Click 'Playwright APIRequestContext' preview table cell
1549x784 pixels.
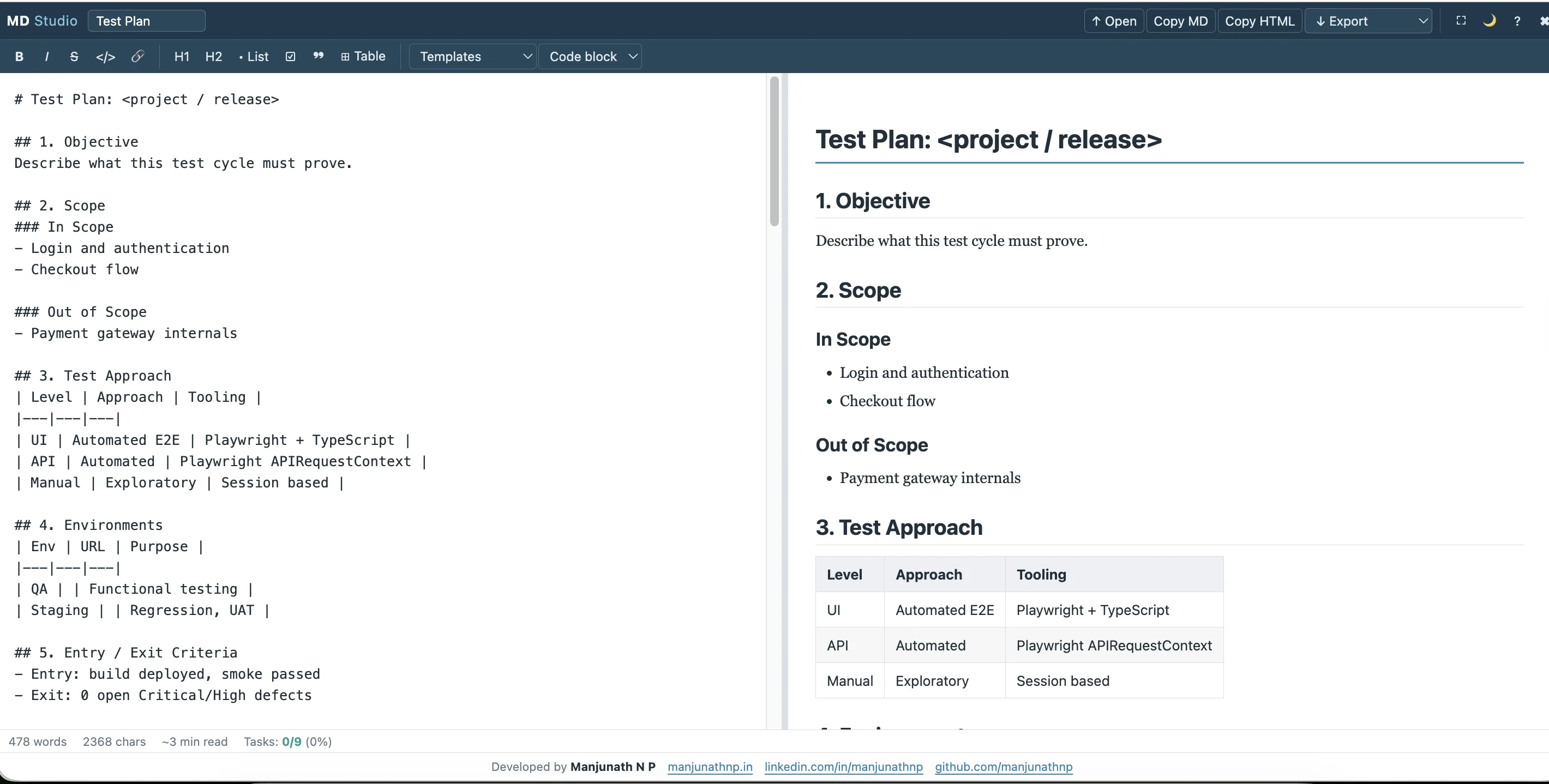coord(1114,646)
